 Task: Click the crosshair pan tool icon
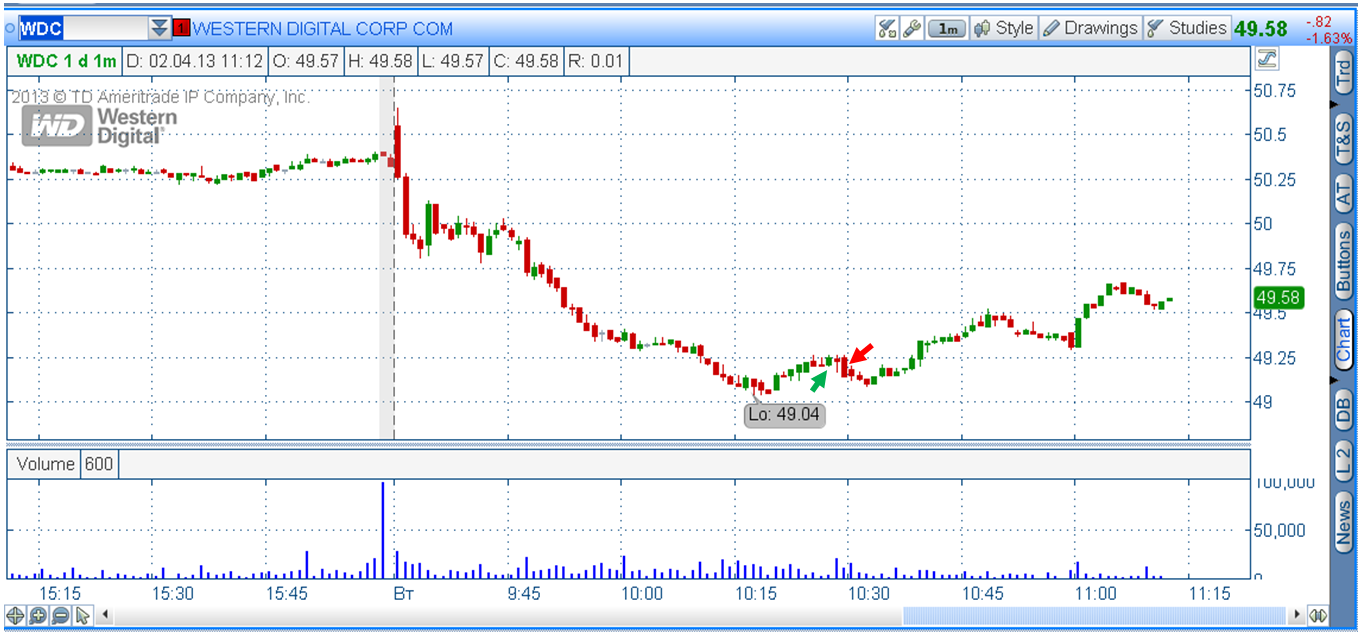click(x=15, y=615)
